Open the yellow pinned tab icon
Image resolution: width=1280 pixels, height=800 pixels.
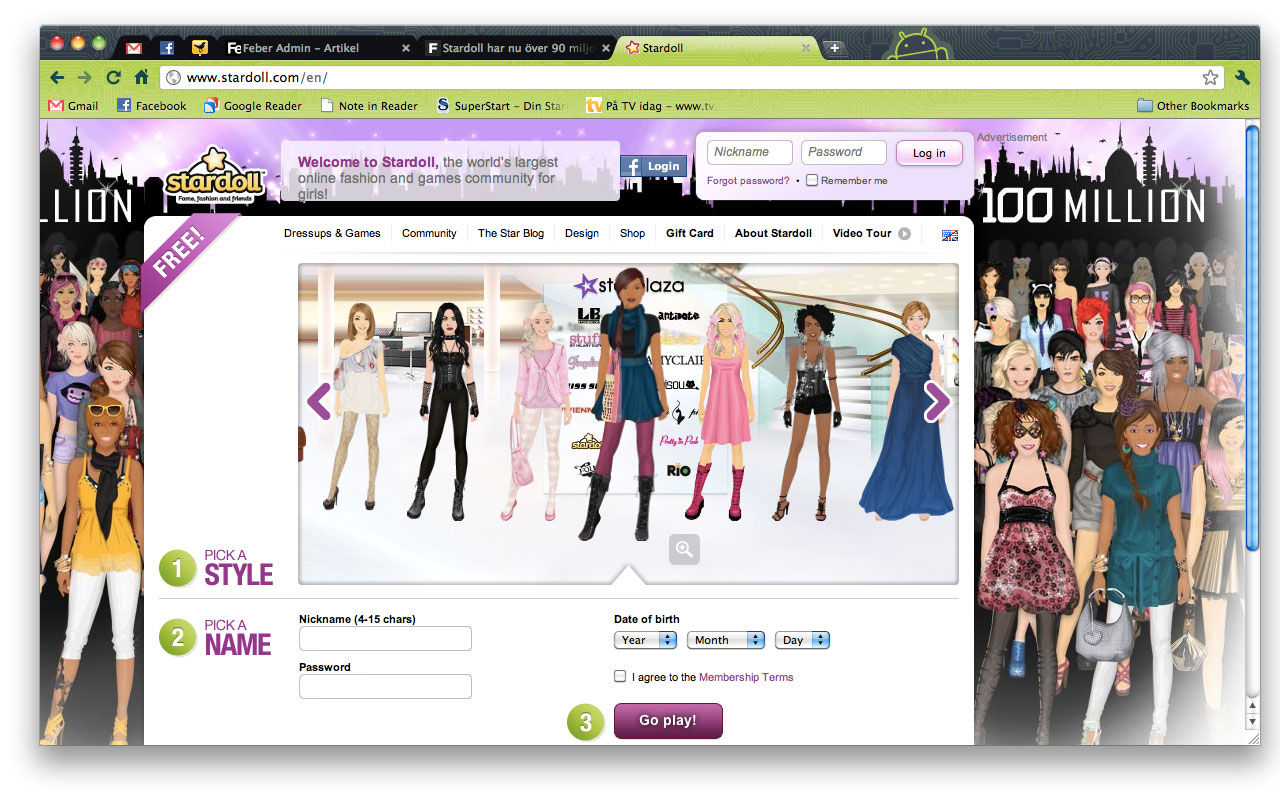(x=200, y=47)
